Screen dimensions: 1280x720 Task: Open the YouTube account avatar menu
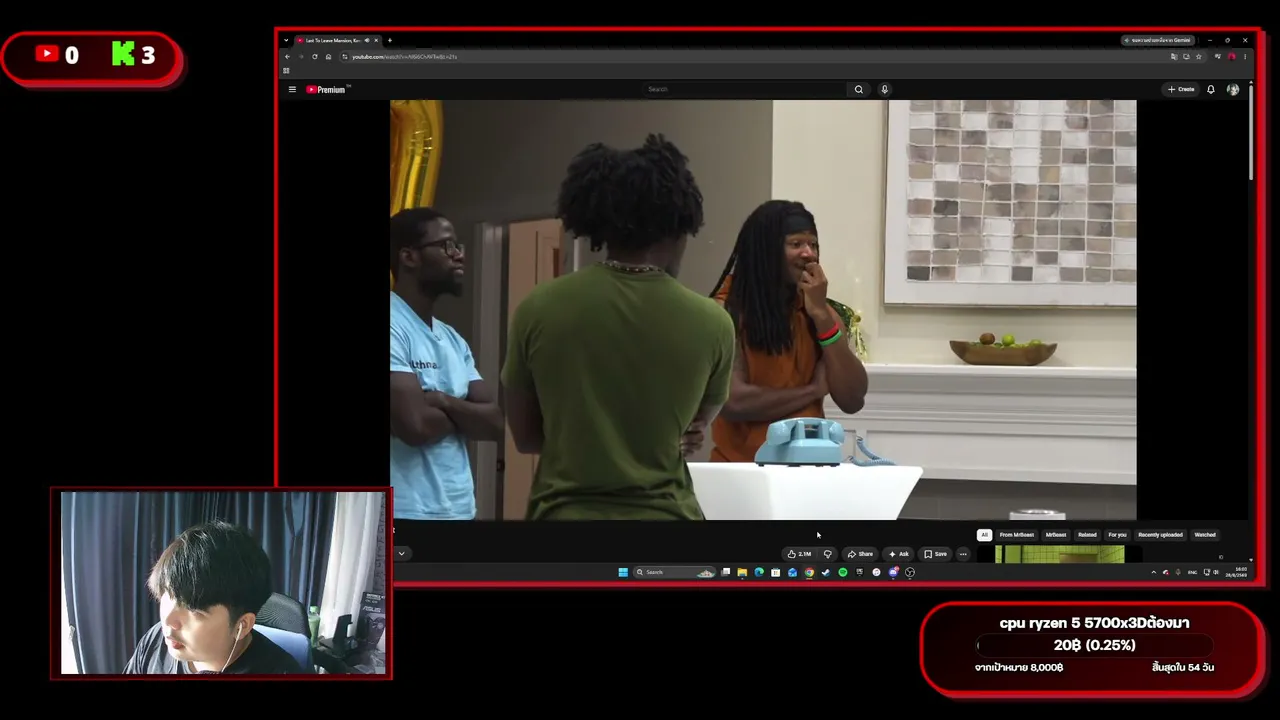1232,89
